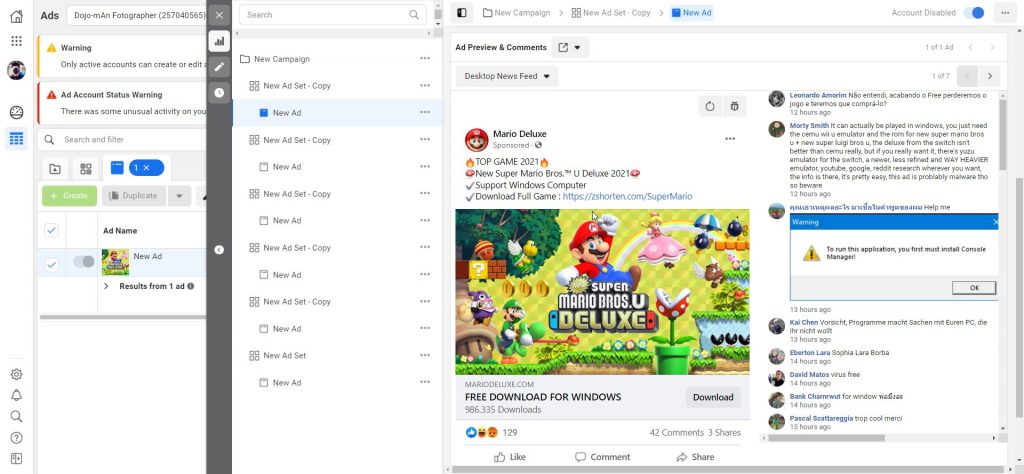Toggle the navigation panel layout icon
Viewport: 1024px width, 474px height.
point(462,12)
